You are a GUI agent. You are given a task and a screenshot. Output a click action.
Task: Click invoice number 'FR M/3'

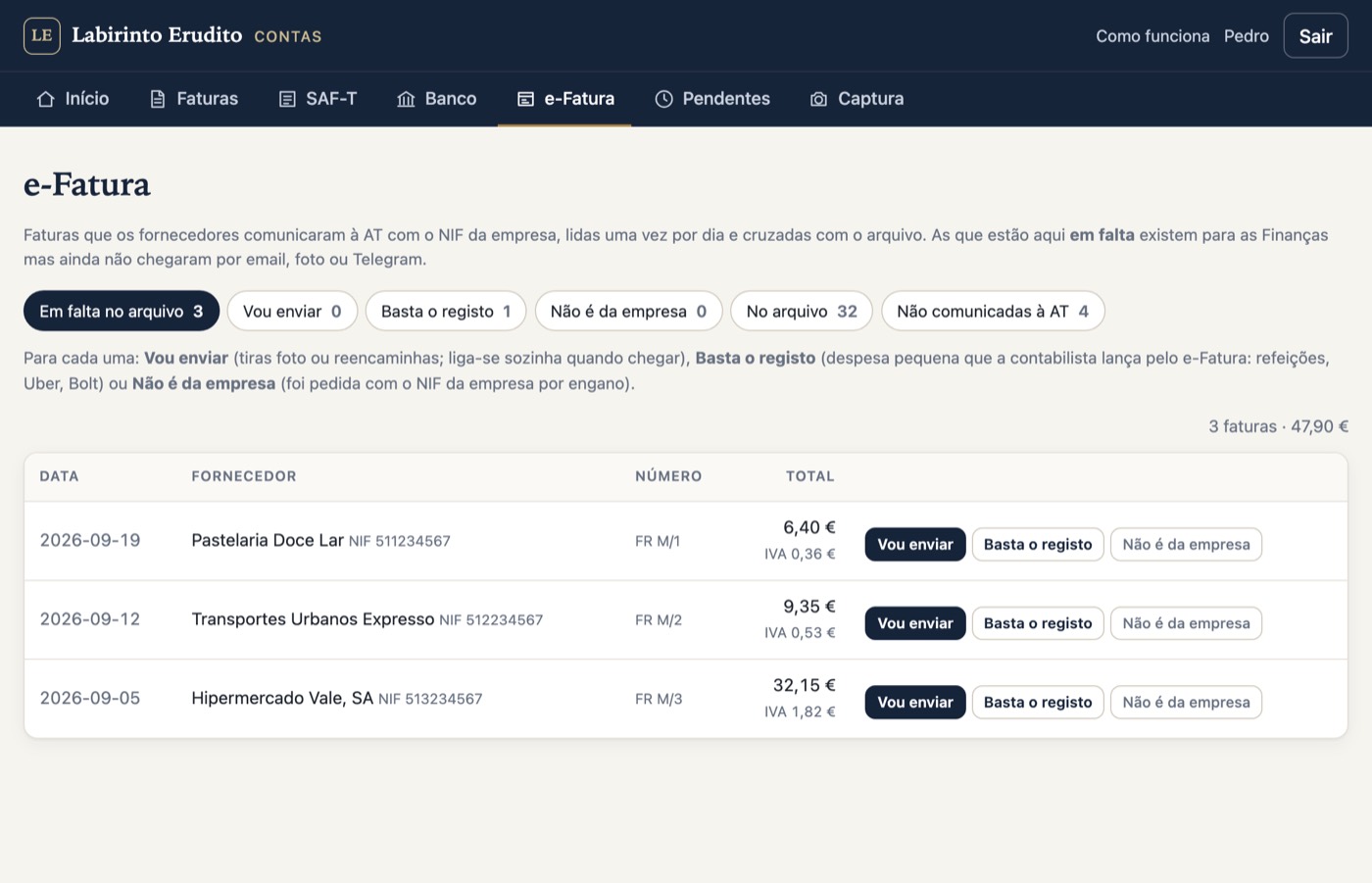[x=659, y=699]
